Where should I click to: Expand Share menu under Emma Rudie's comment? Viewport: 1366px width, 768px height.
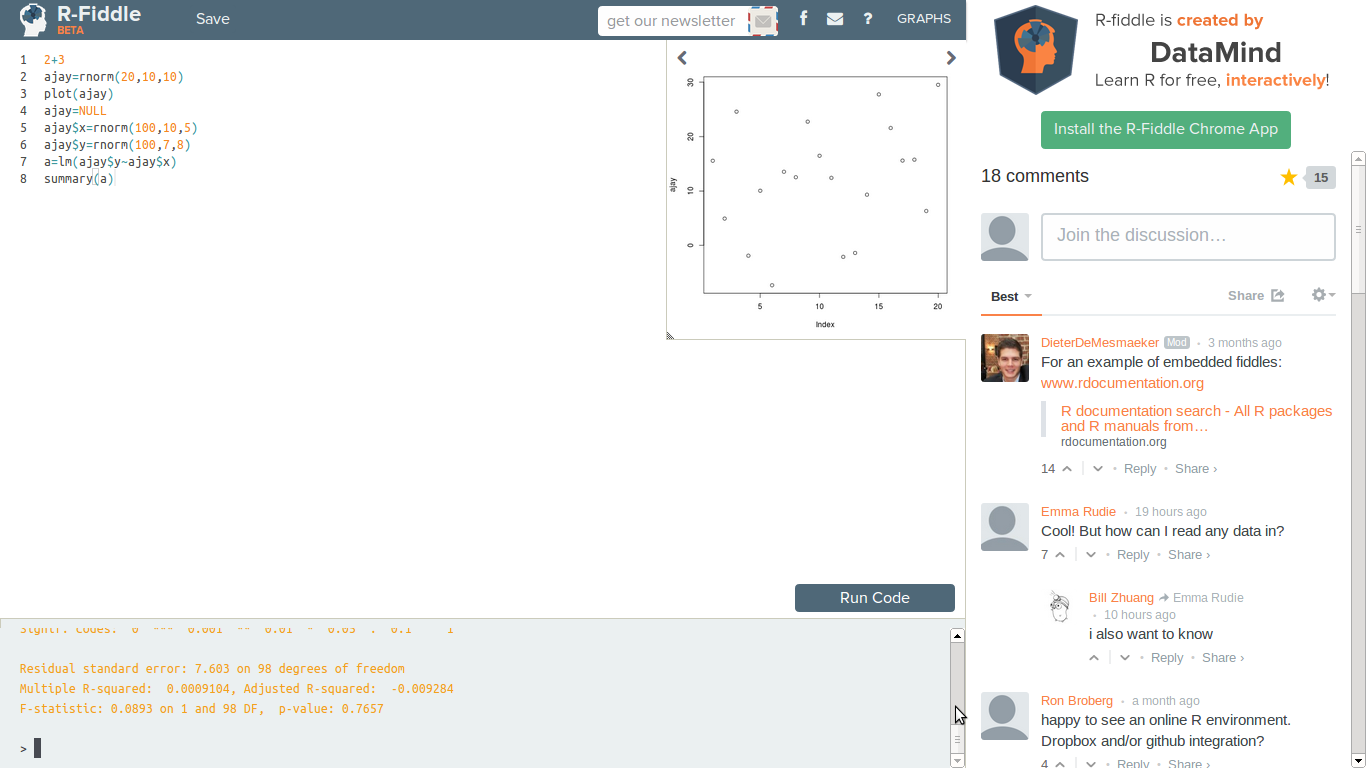[x=1189, y=555]
